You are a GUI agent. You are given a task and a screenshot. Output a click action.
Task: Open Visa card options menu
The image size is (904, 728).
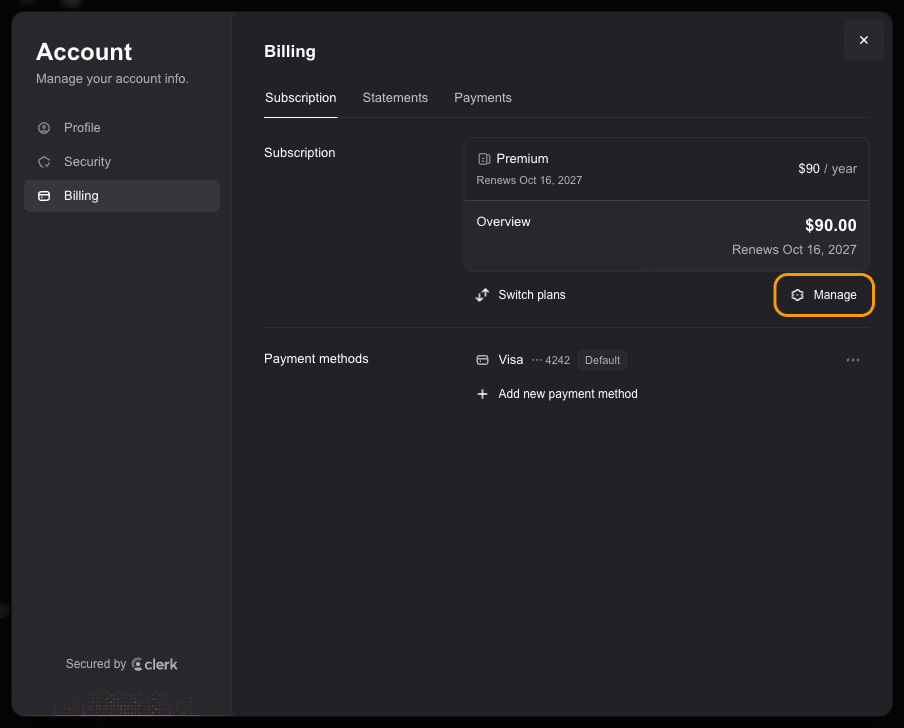tap(853, 360)
